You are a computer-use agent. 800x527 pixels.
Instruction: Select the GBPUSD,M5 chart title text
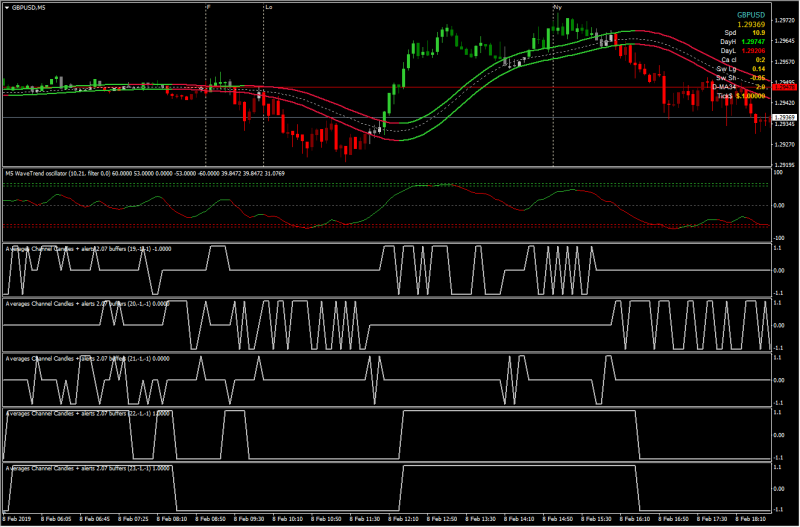(x=28, y=8)
